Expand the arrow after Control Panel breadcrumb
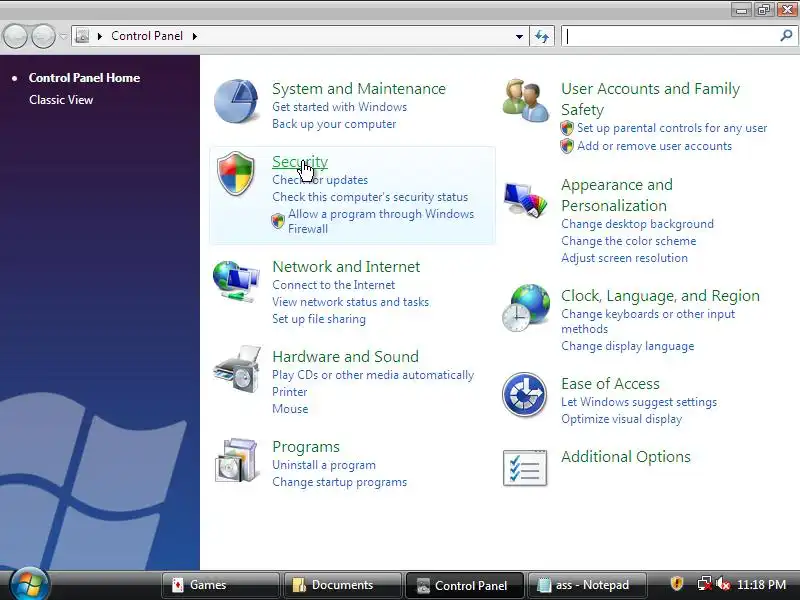Viewport: 800px width, 600px height. click(195, 36)
